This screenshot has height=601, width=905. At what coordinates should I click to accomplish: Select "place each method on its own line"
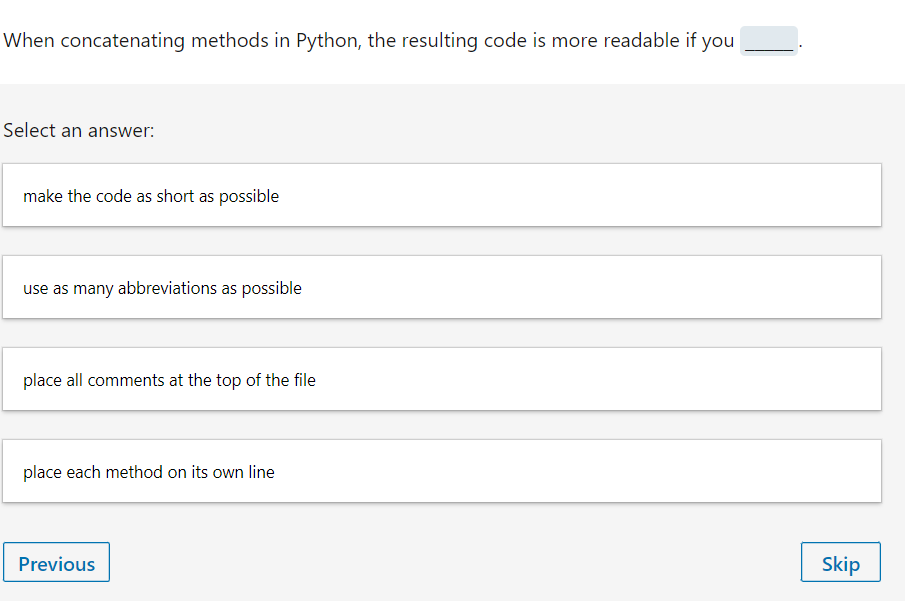[x=441, y=472]
